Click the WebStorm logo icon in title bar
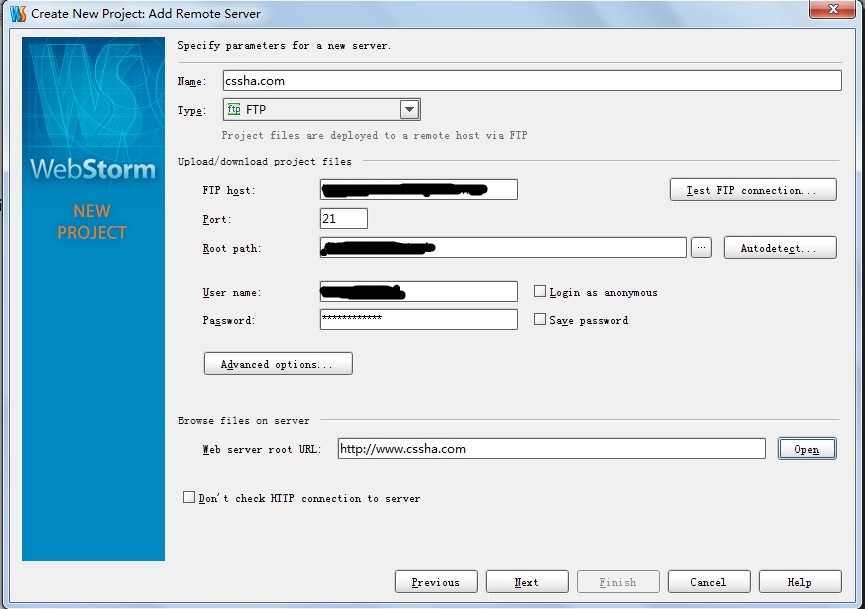Viewport: 865px width, 609px height. click(x=18, y=13)
